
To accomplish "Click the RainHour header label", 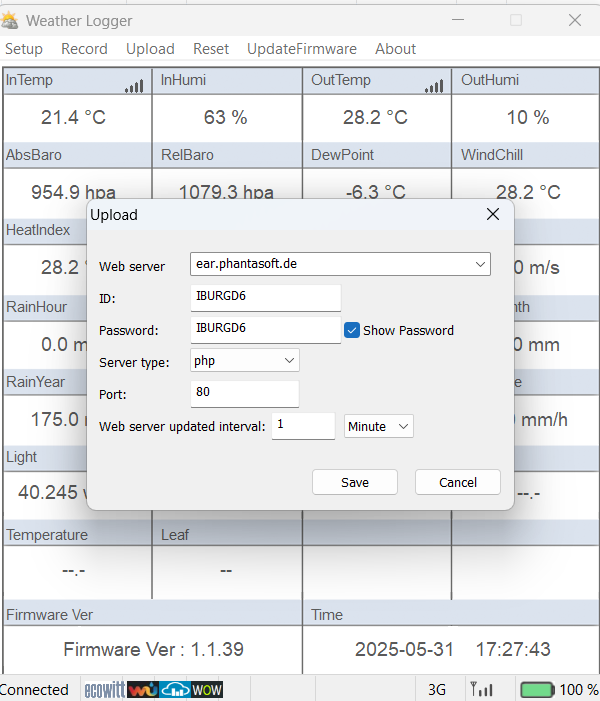I will pos(36,307).
